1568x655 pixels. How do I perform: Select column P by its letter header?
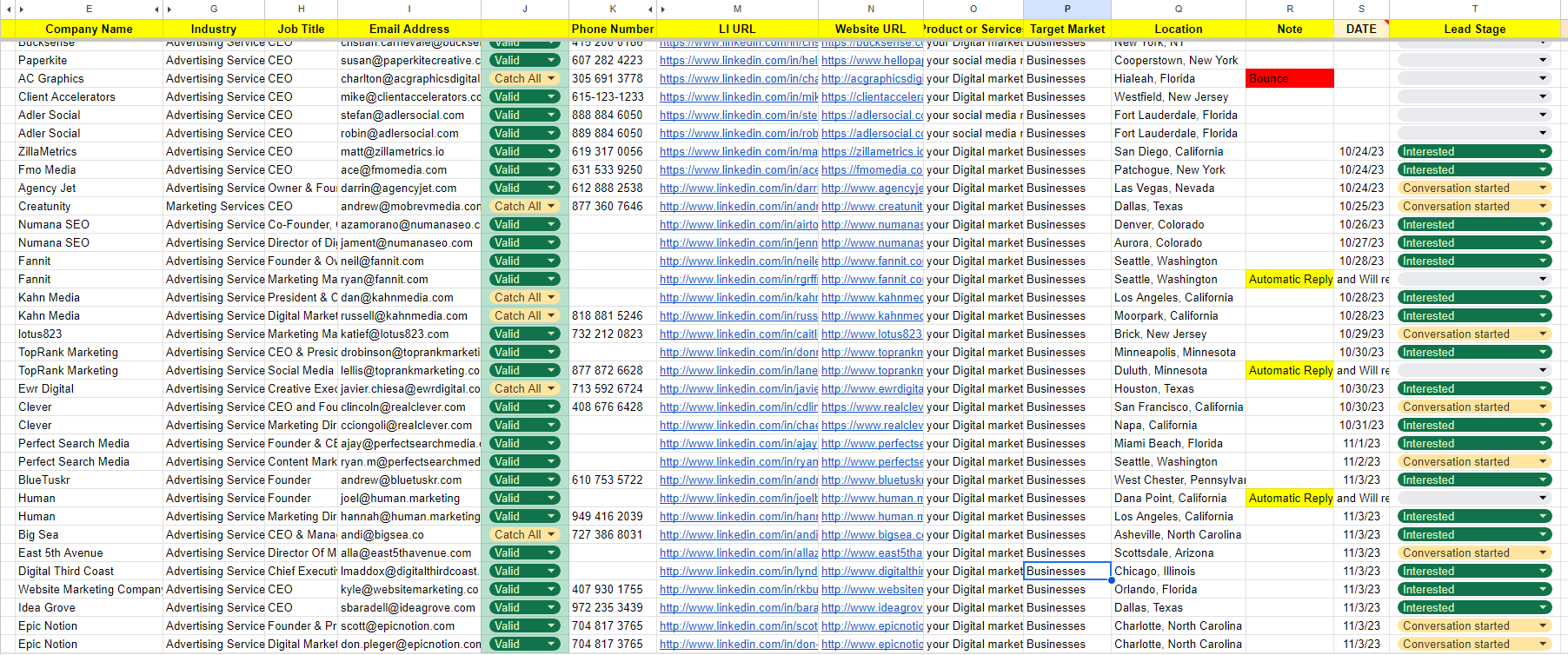pyautogui.click(x=1067, y=9)
